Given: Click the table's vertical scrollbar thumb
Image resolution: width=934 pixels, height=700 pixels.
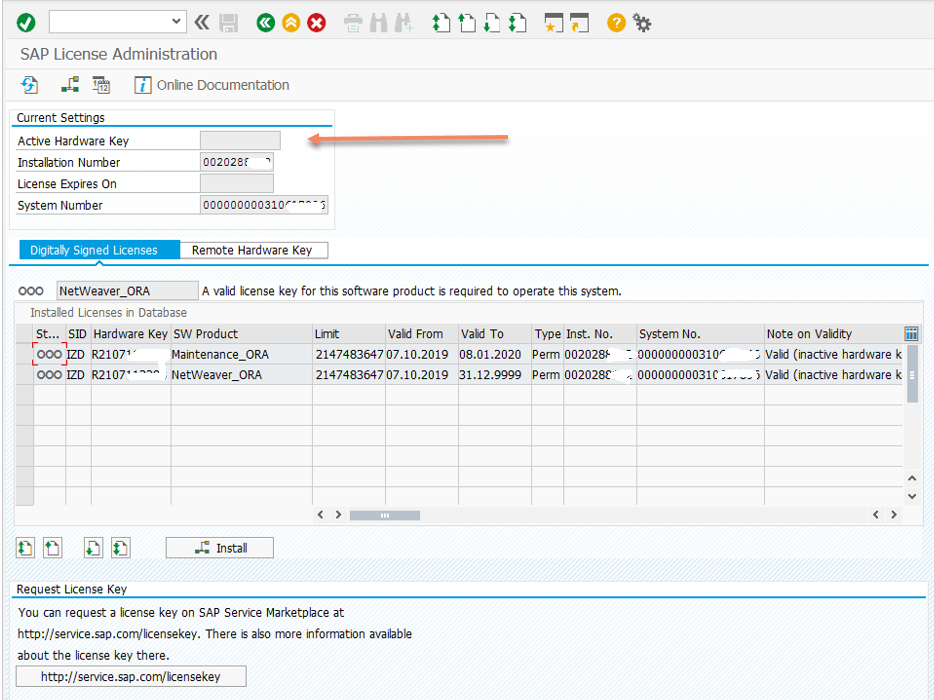Looking at the screenshot, I should [912, 374].
